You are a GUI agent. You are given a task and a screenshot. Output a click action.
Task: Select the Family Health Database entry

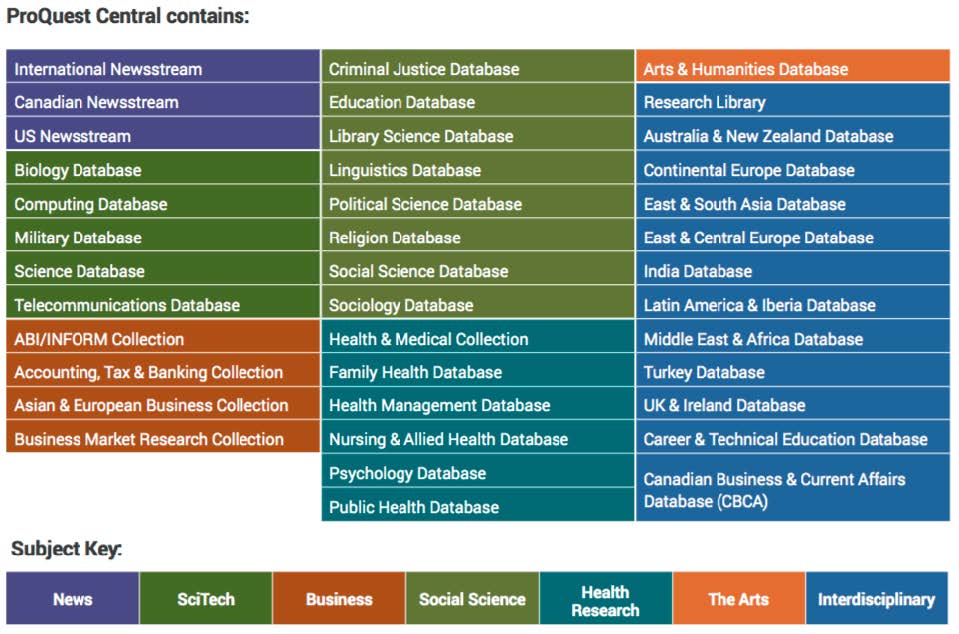pos(478,370)
